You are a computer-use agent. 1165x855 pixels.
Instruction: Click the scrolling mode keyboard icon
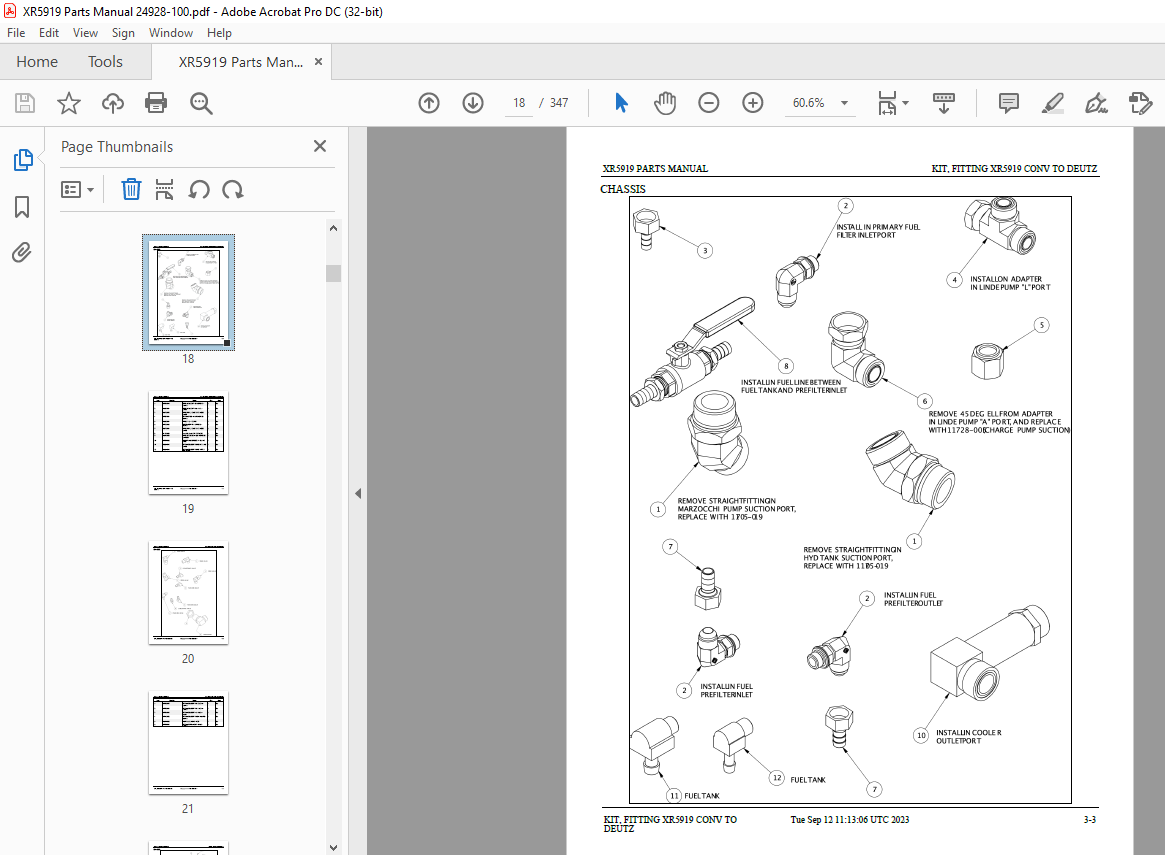click(x=944, y=103)
